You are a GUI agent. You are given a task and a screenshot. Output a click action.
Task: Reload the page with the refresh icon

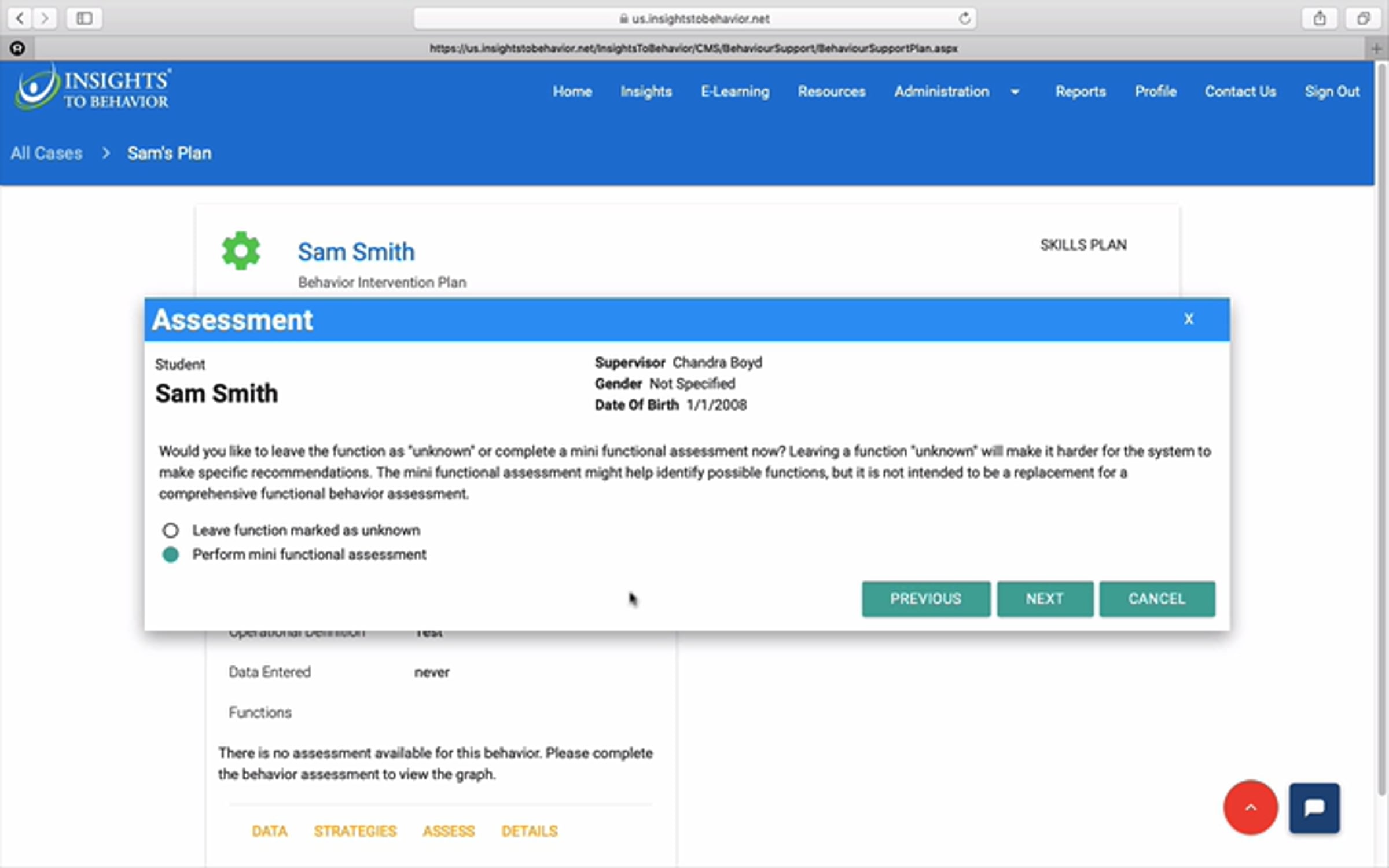(x=964, y=19)
